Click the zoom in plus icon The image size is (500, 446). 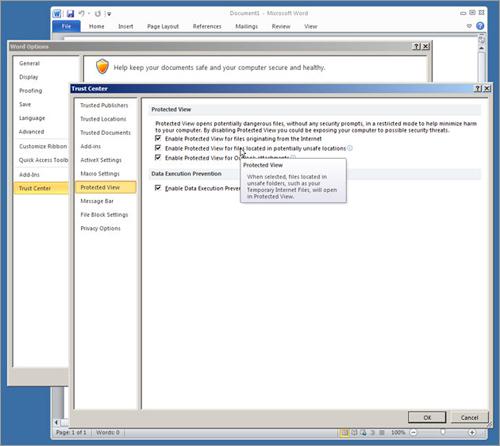point(472,432)
